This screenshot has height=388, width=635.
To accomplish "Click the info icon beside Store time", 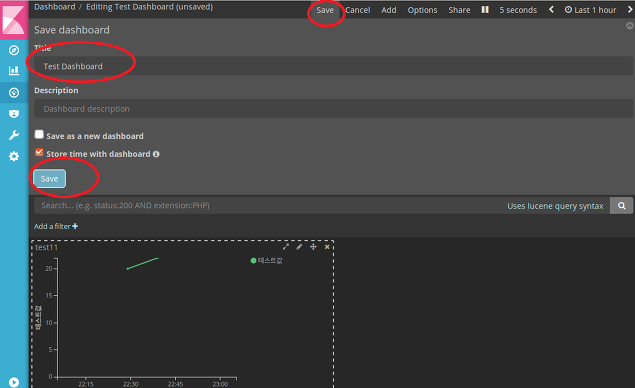I will tap(156, 154).
